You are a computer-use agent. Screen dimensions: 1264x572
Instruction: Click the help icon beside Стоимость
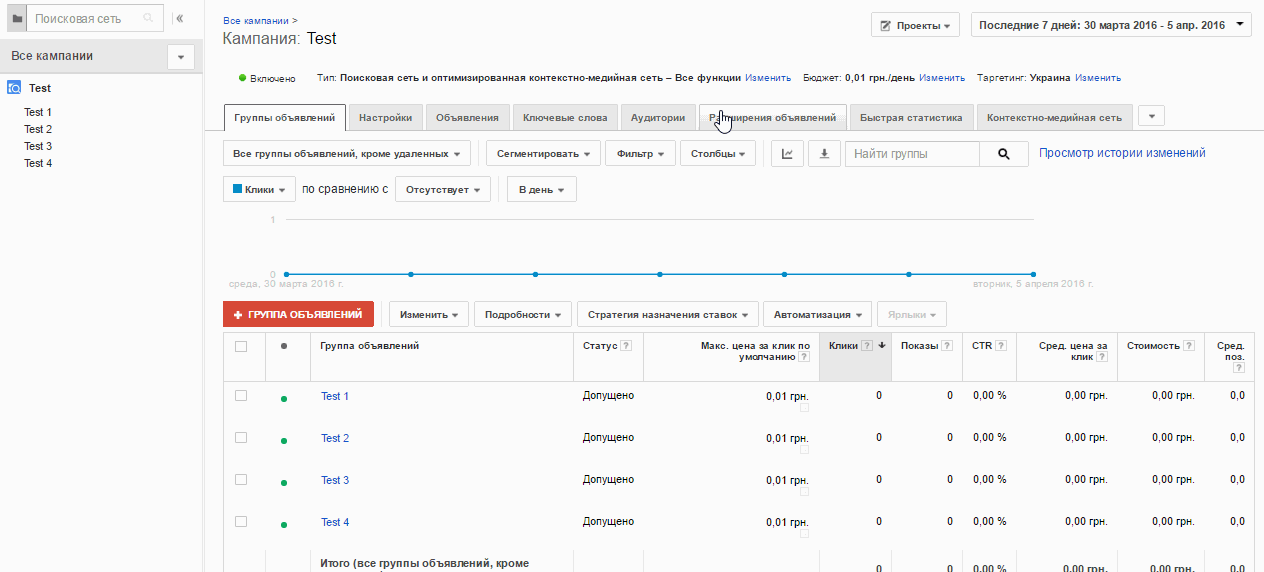(x=1189, y=346)
